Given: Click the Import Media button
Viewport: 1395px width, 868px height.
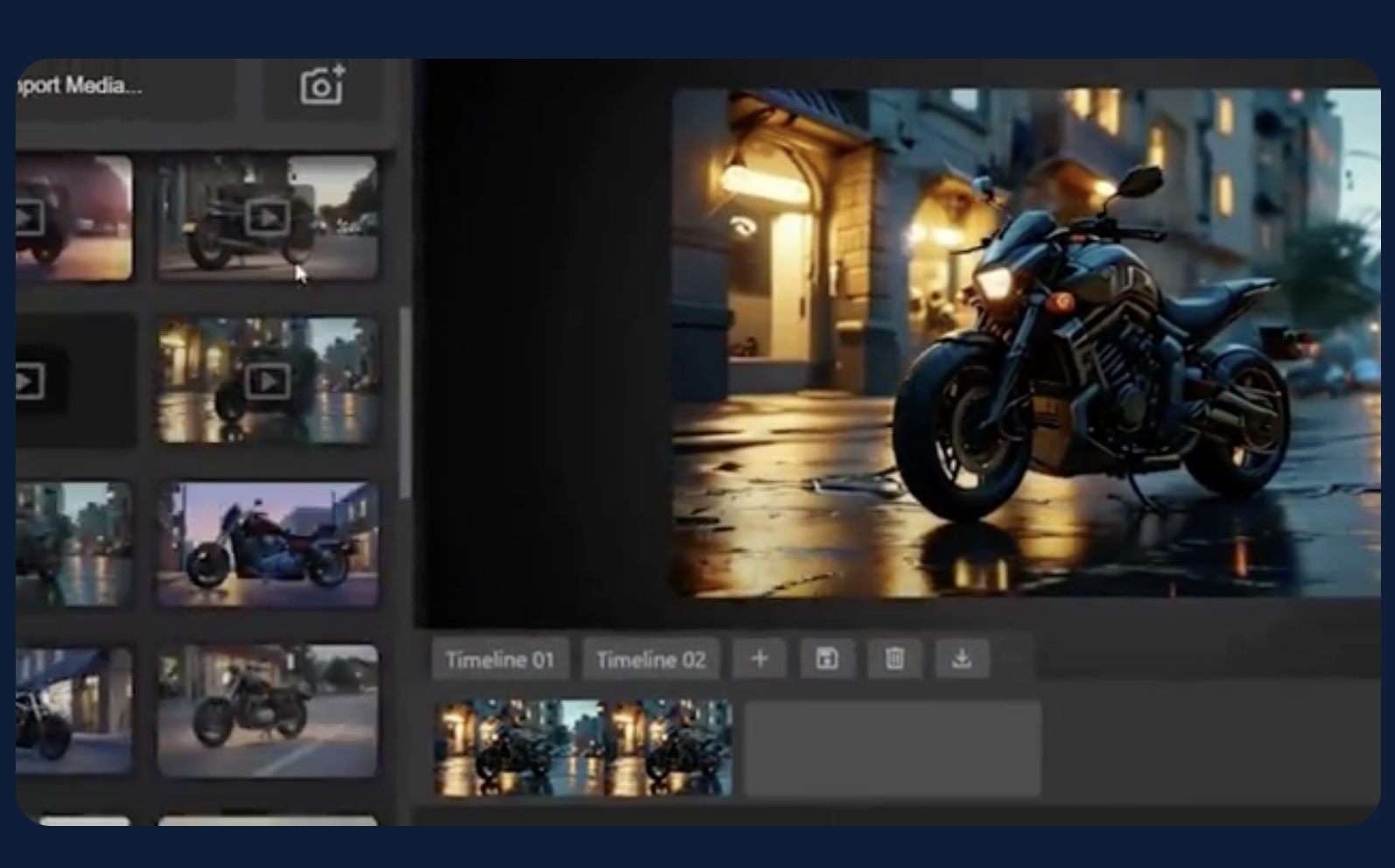Looking at the screenshot, I should (x=105, y=87).
